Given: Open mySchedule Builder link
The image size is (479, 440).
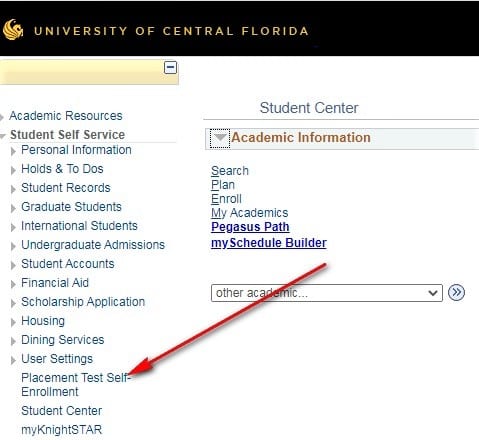Looking at the screenshot, I should [269, 243].
